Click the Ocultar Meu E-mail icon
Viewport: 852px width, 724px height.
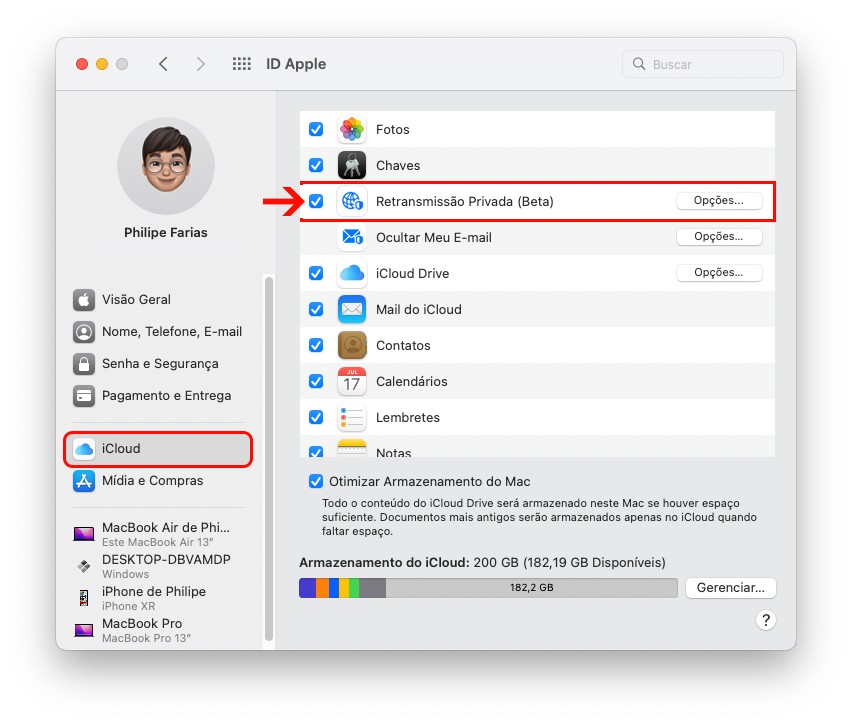tap(352, 237)
